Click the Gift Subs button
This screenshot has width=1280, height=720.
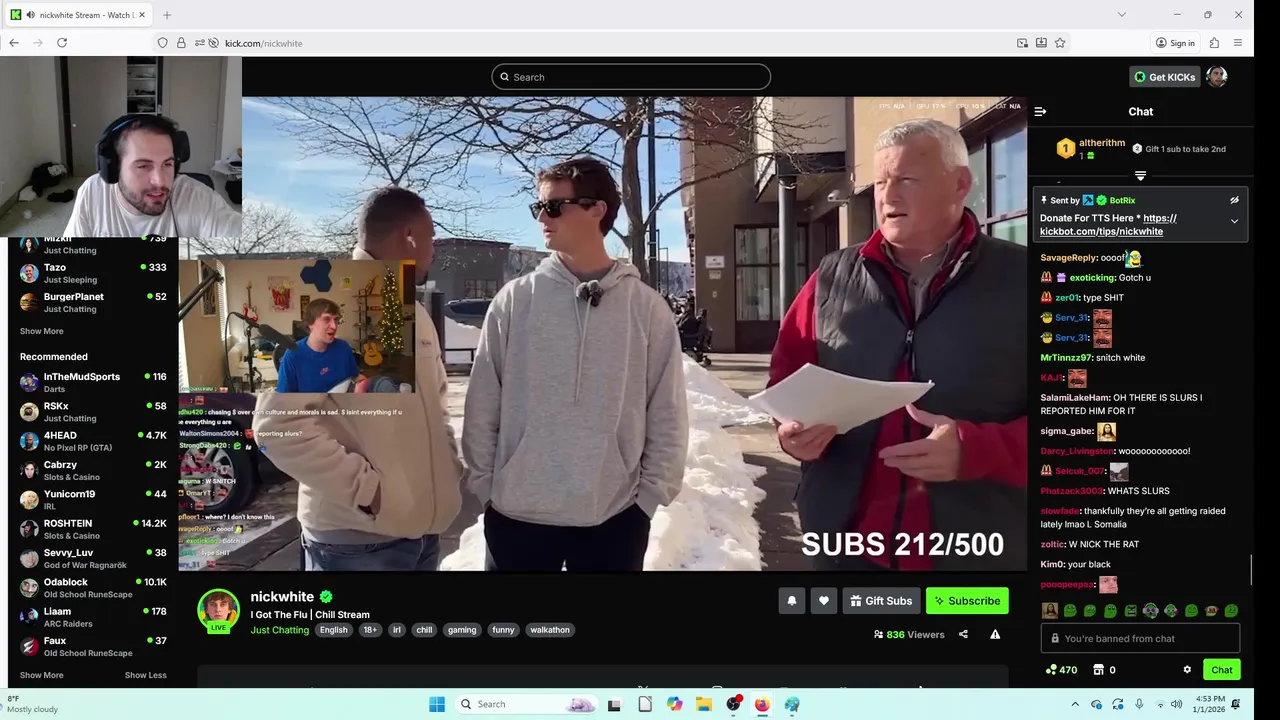pos(881,601)
